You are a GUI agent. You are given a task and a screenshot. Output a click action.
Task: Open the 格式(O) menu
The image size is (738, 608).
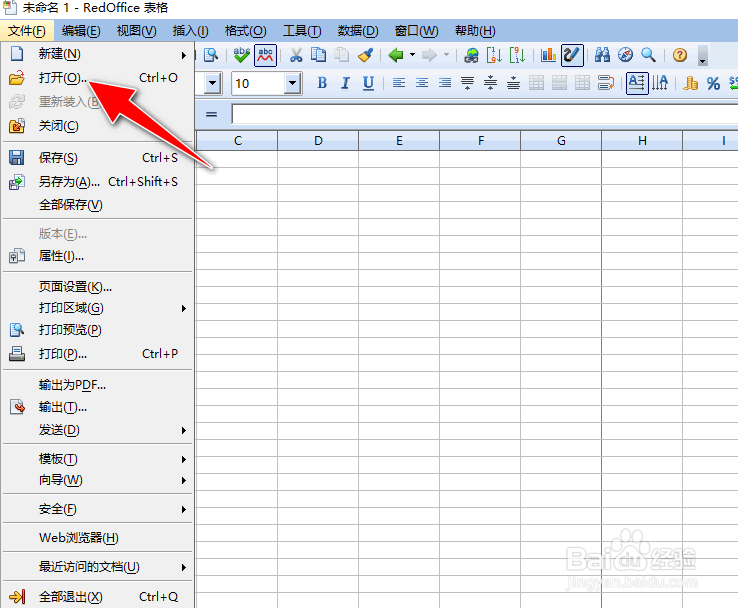(246, 31)
